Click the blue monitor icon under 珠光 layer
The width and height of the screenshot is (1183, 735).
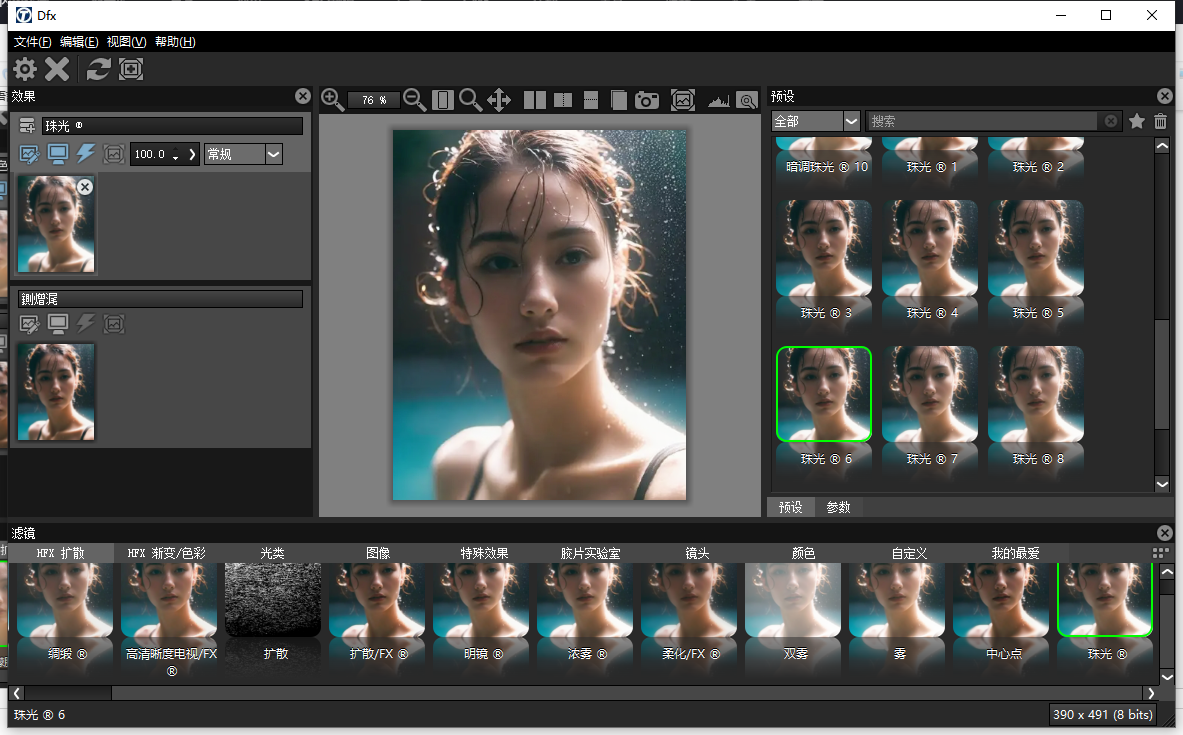pyautogui.click(x=58, y=154)
